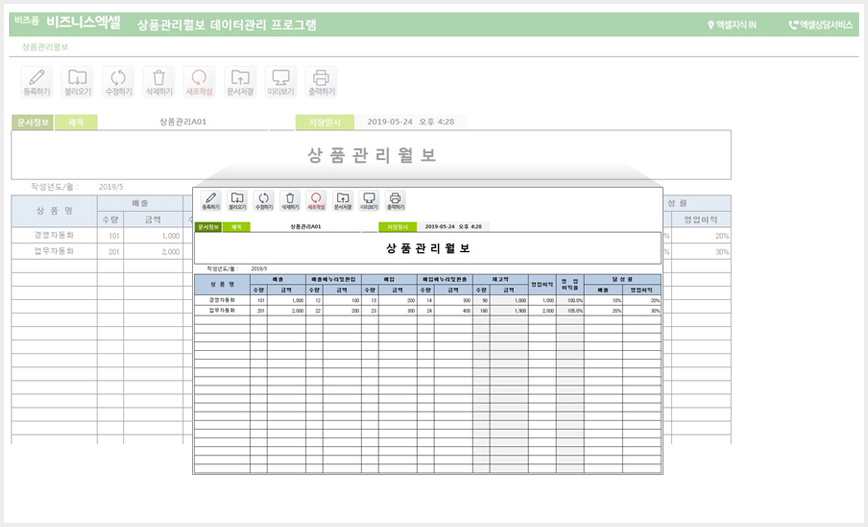Screen dimensions: 868x527
Task: Click 상품명 column header in background sheet
Action: (54, 211)
